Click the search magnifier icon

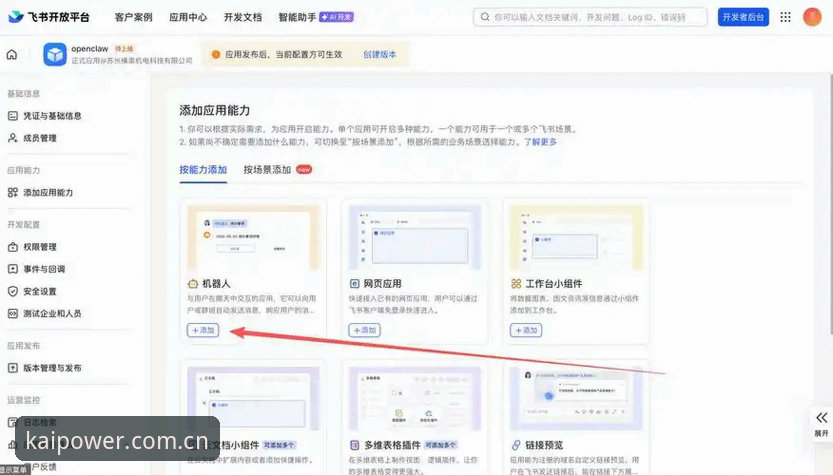coord(484,17)
